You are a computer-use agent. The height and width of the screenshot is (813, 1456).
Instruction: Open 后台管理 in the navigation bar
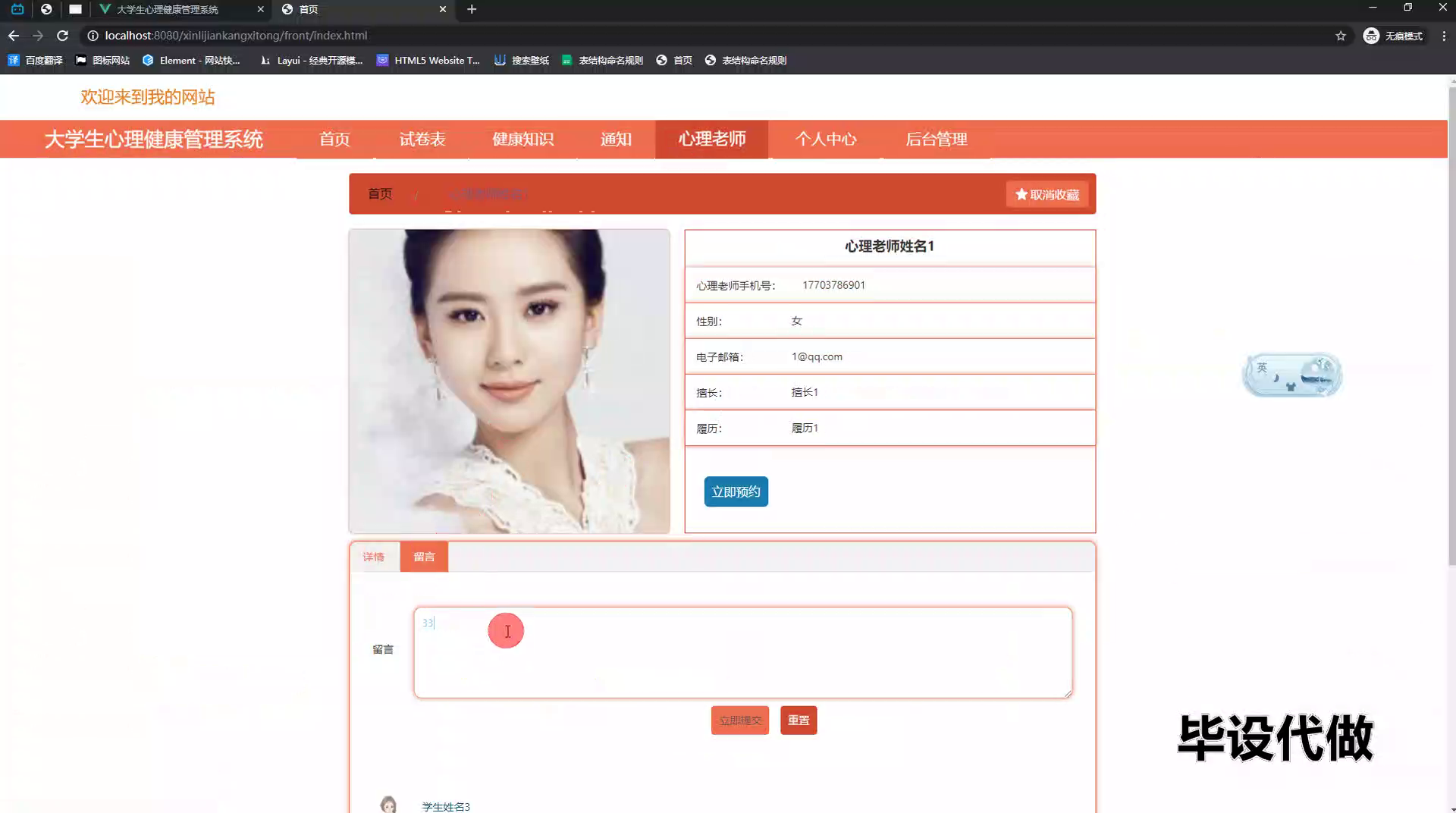point(936,139)
